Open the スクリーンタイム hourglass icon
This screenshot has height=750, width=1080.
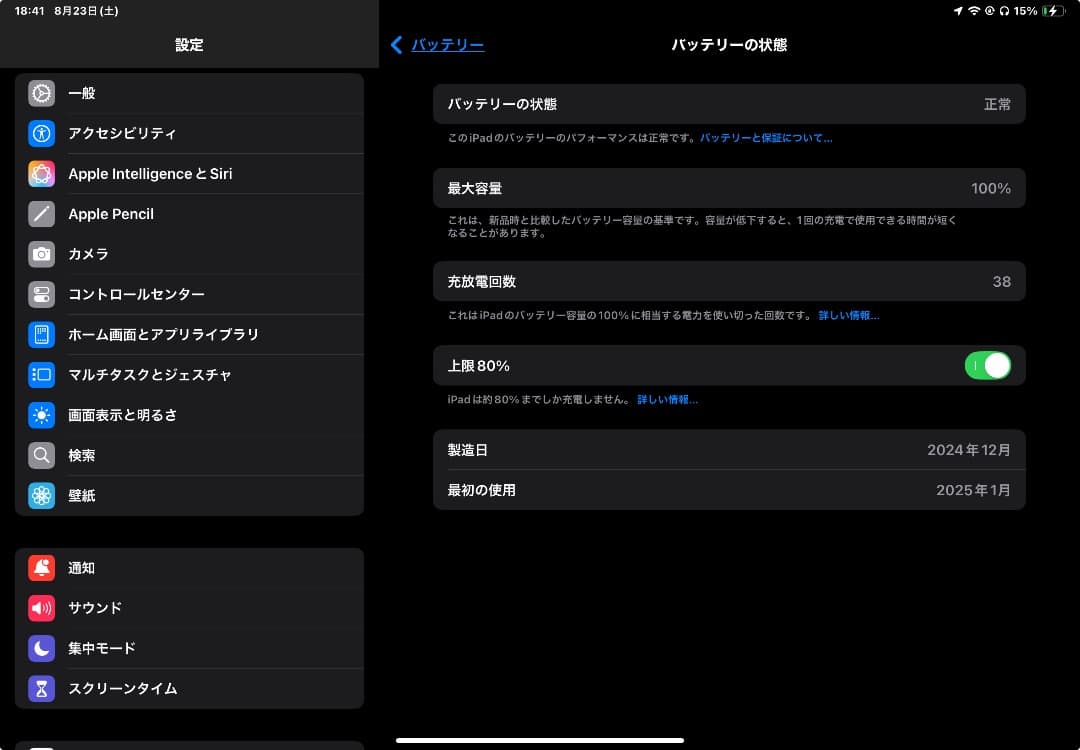(42, 688)
